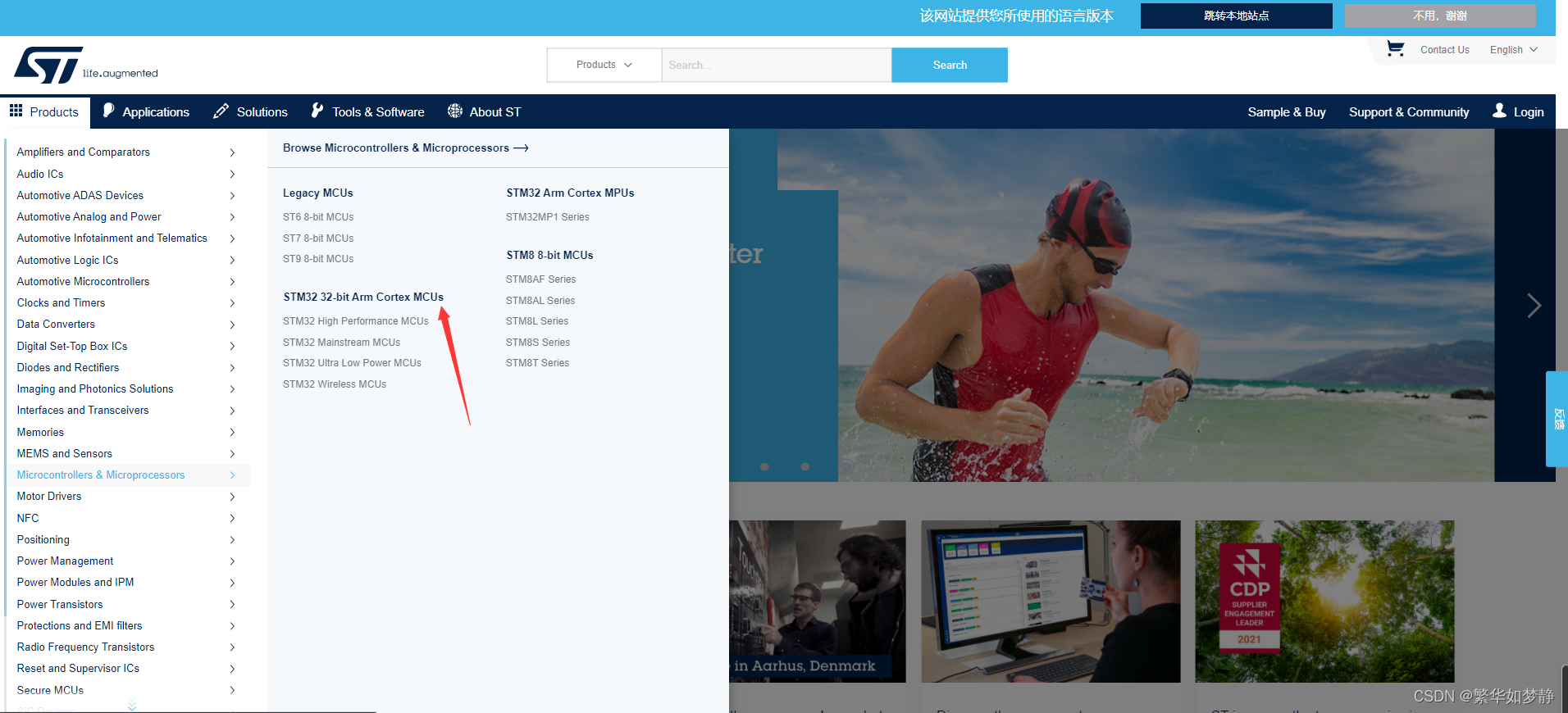This screenshot has height=713, width=1568.
Task: Open STM8S Series link
Action: pos(538,343)
